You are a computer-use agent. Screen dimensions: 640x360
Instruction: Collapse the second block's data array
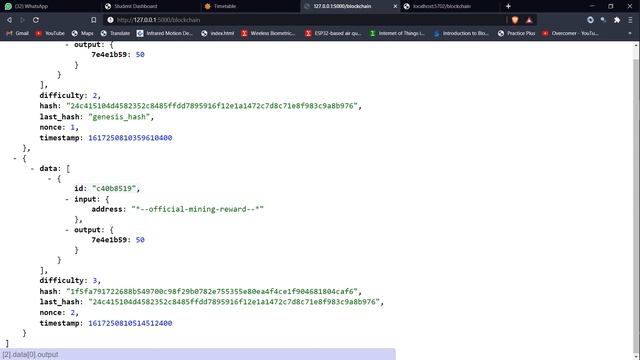[x=32, y=169]
